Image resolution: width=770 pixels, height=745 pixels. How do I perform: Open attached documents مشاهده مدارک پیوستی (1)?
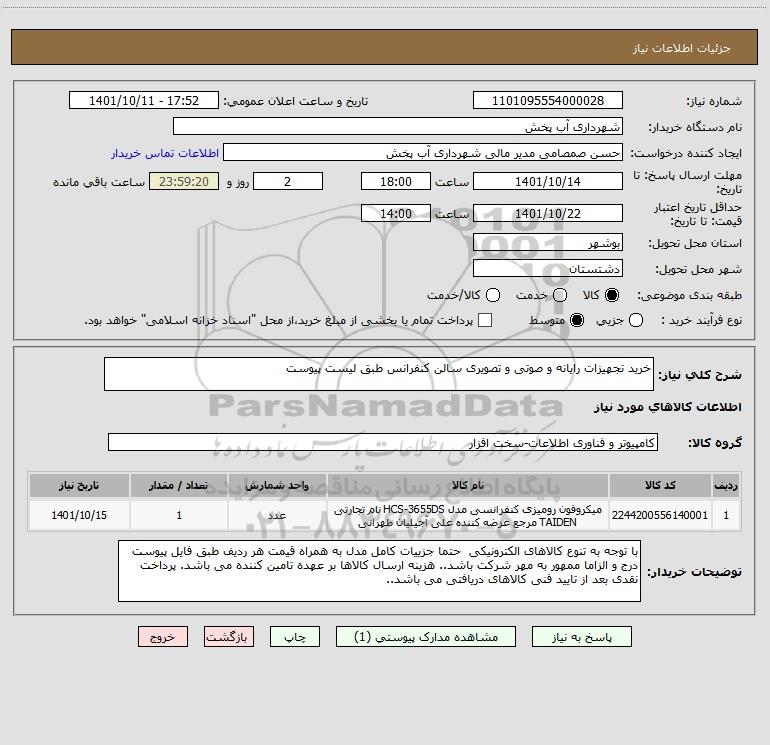click(x=426, y=636)
